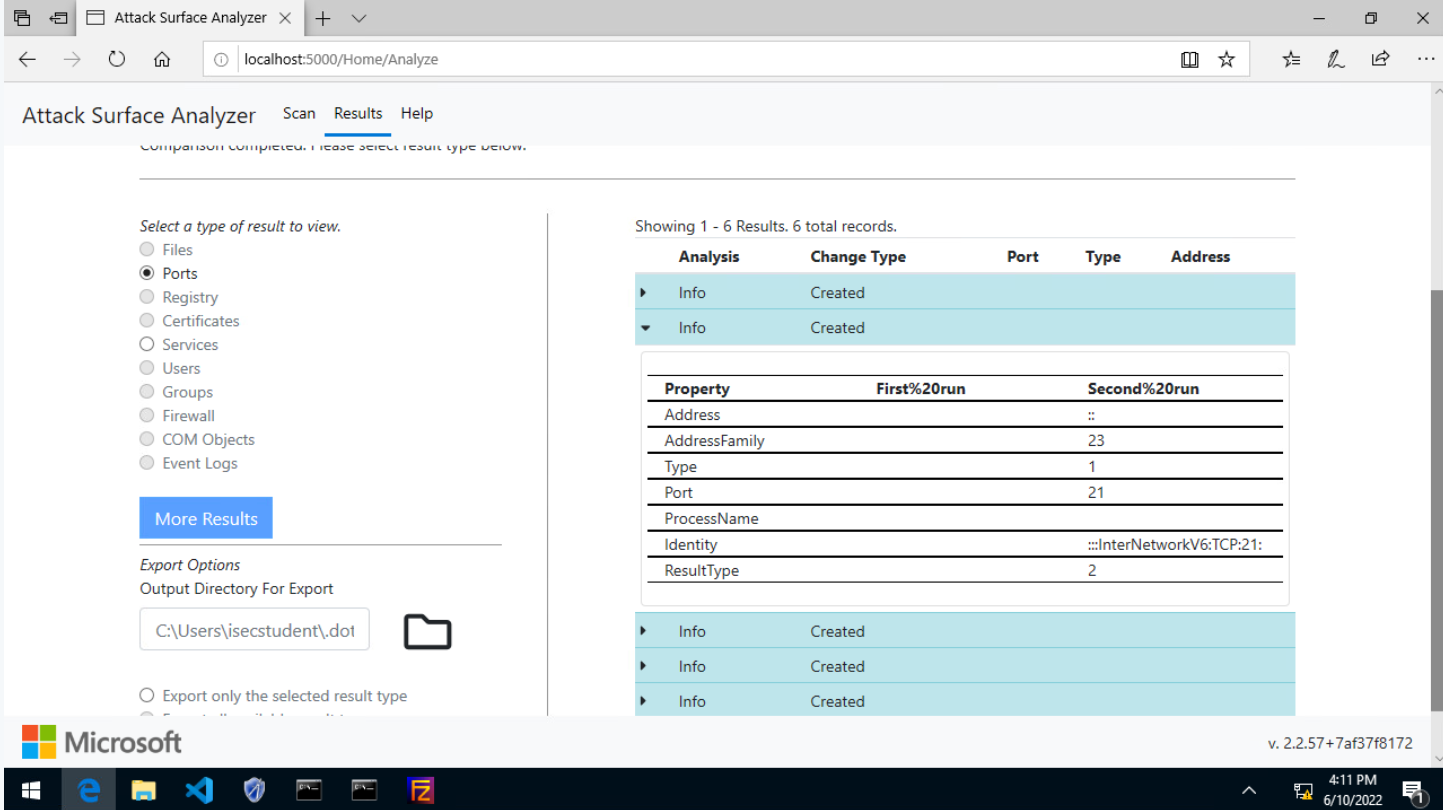
Task: Click the browser address bar
Action: point(690,59)
